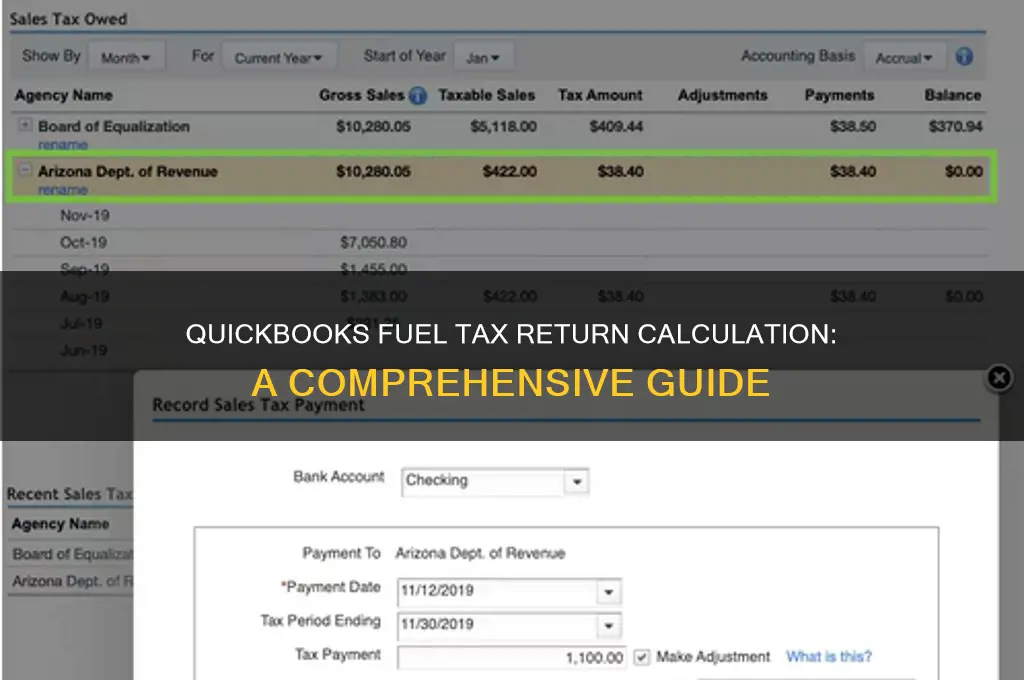
Task: Click the Taxable Sales column header
Action: [x=487, y=95]
